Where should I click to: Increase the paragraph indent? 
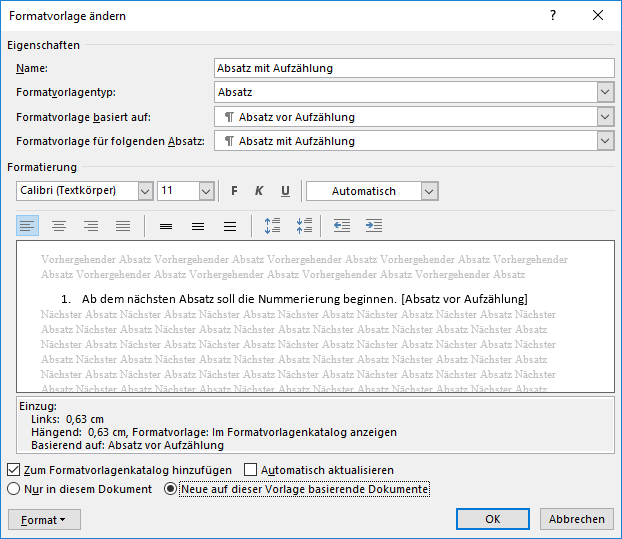tap(374, 226)
